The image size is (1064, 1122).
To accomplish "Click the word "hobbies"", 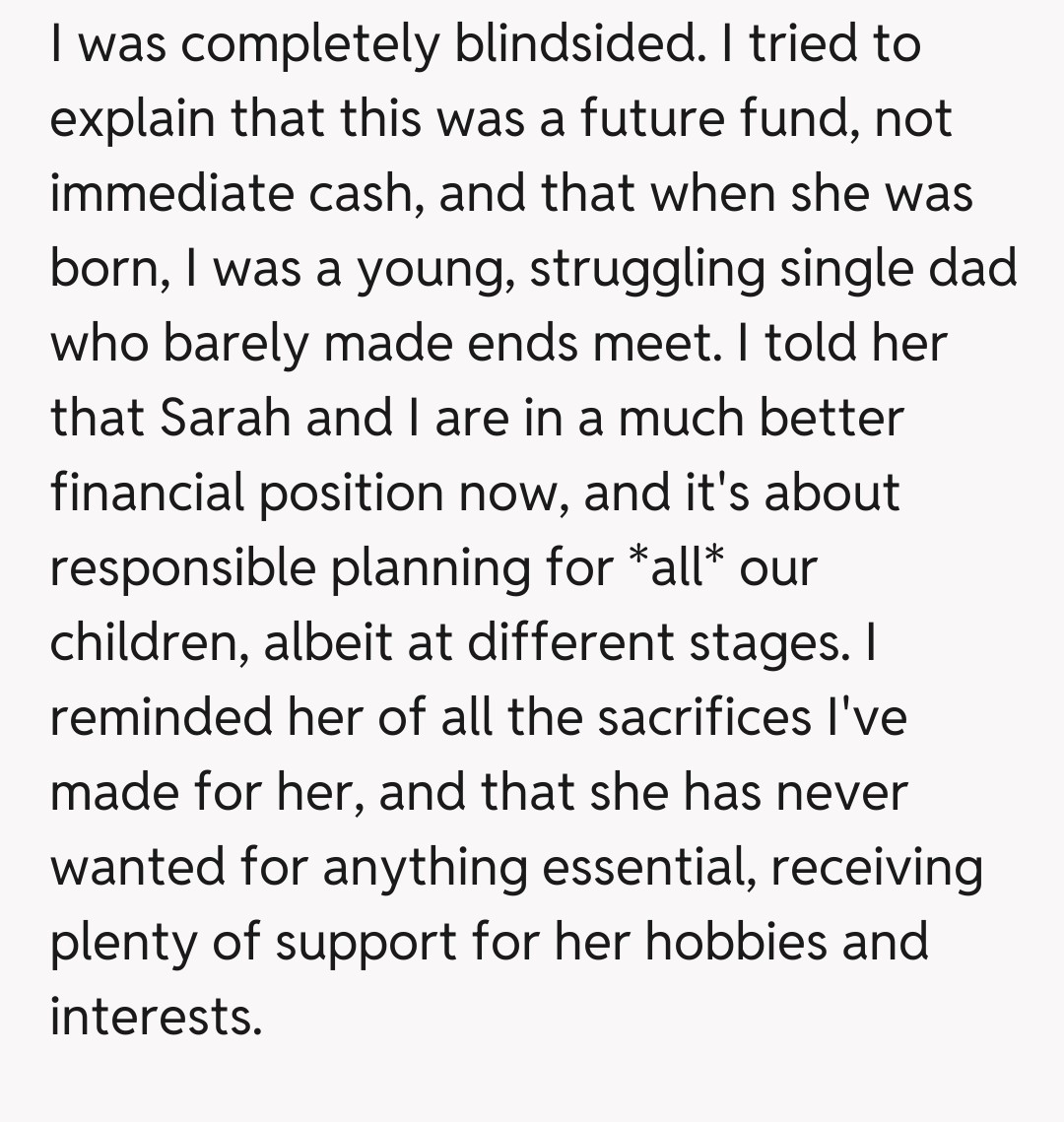I will tap(736, 942).
